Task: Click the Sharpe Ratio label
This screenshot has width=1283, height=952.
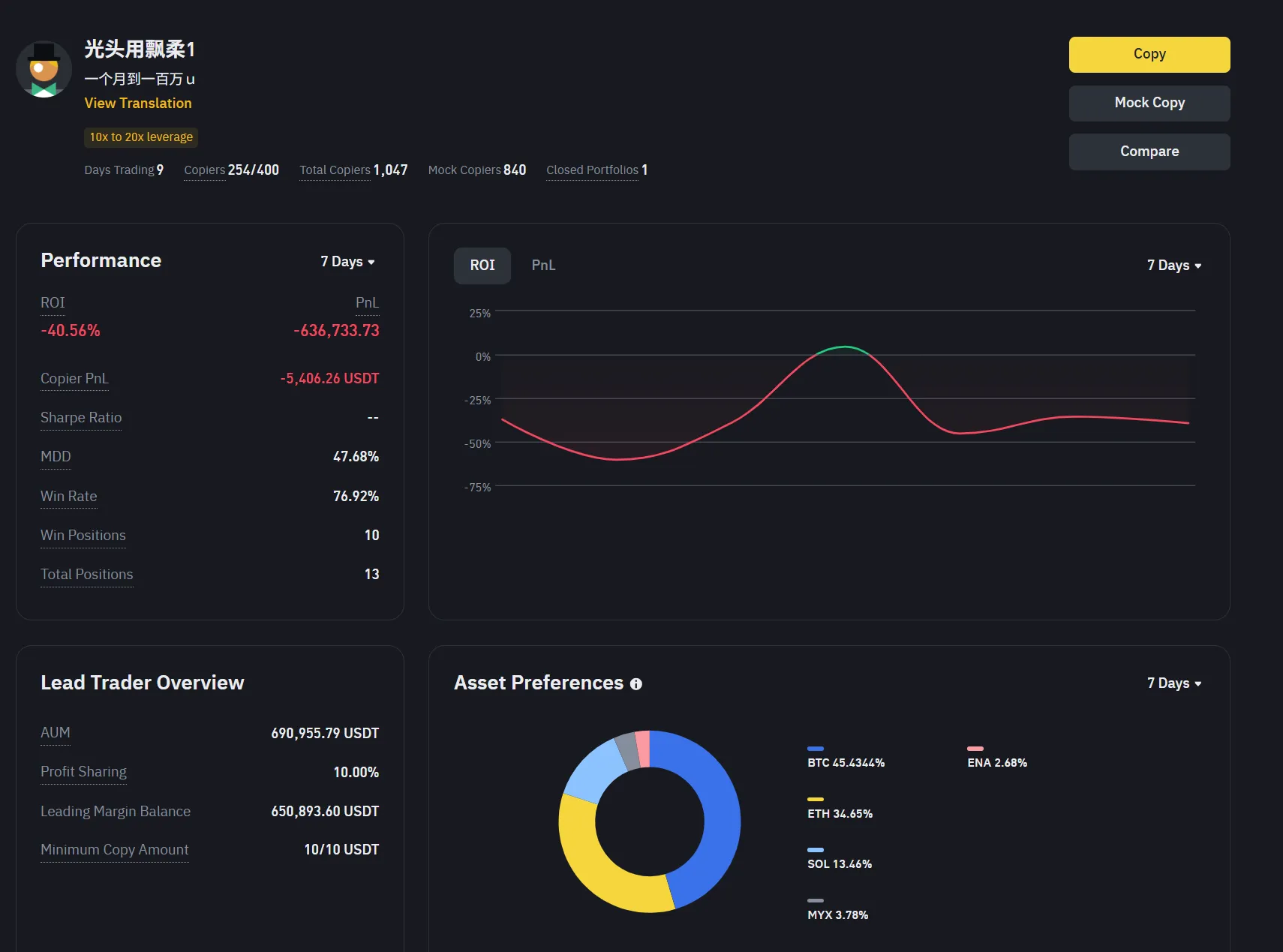Action: (81, 418)
